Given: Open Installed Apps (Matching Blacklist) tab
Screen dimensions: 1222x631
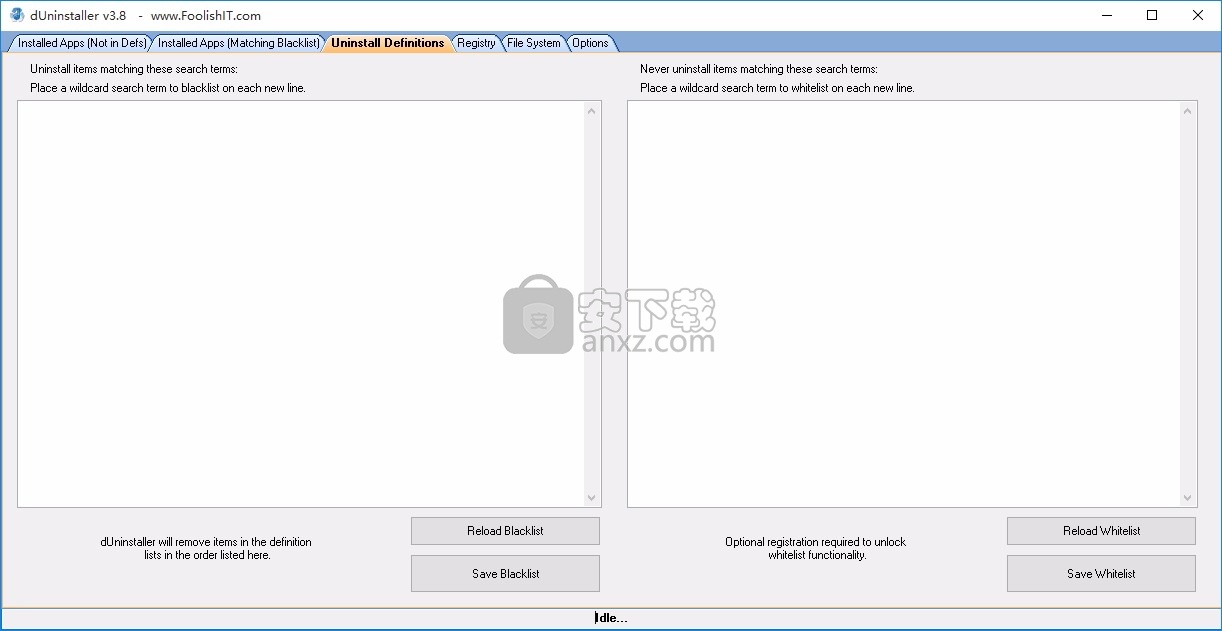Looking at the screenshot, I should click(239, 43).
